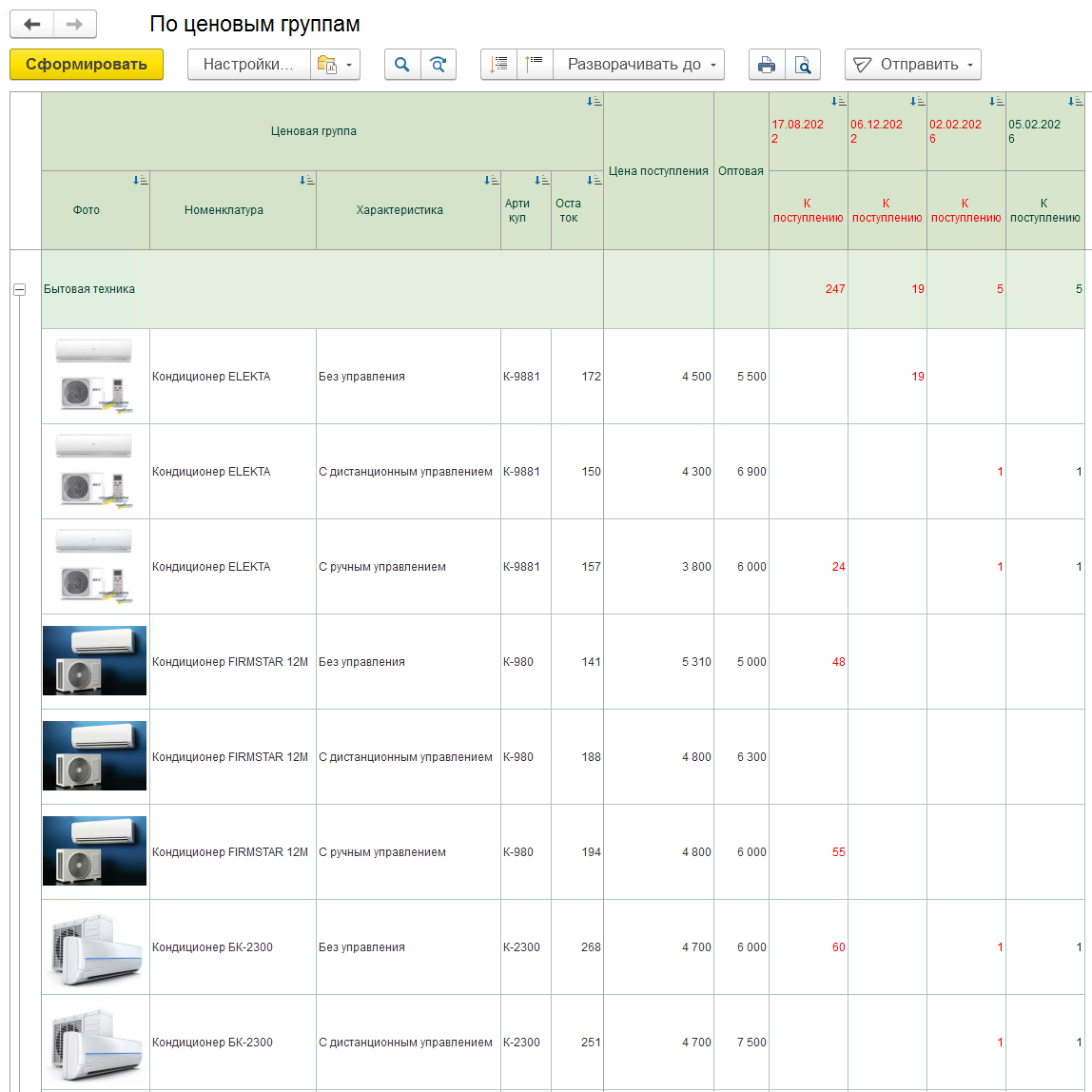This screenshot has height=1092, width=1092.
Task: Click the find next icon
Action: pyautogui.click(x=439, y=64)
